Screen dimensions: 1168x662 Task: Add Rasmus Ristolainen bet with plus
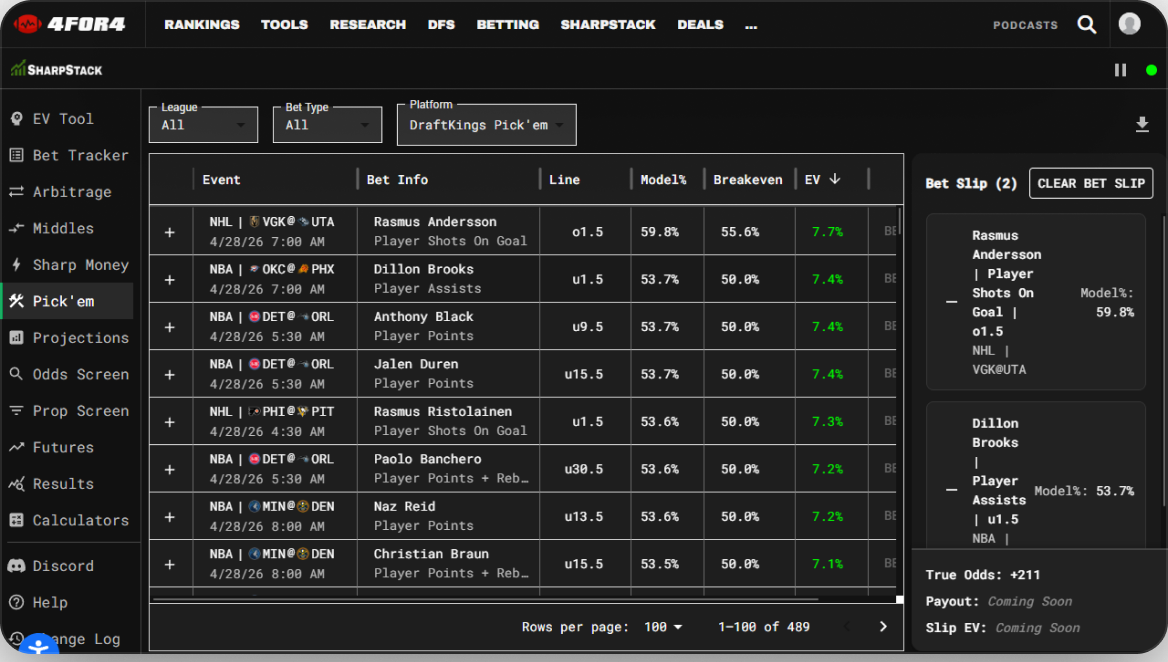170,422
